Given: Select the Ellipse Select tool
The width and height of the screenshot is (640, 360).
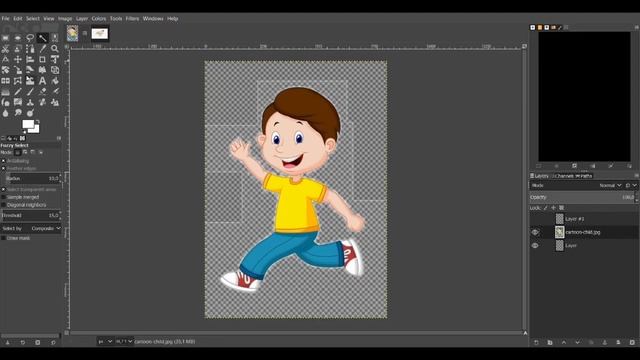Looking at the screenshot, I should [x=18, y=38].
